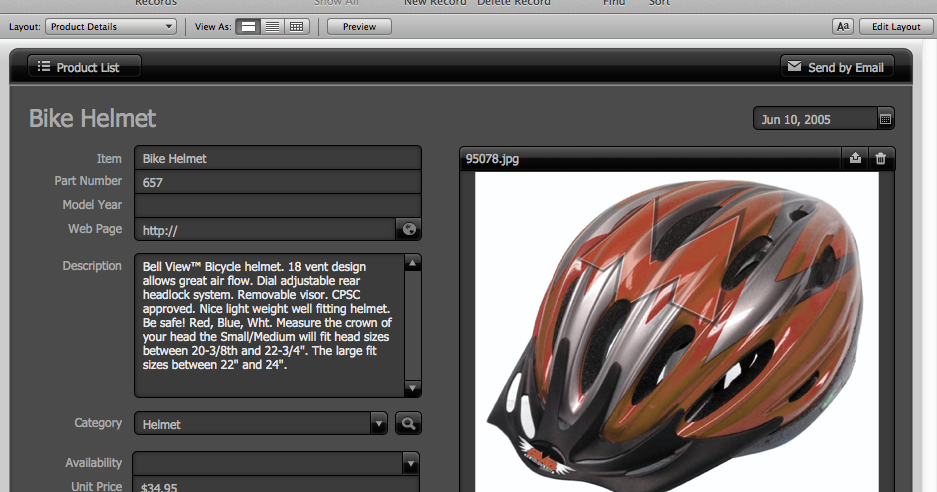Click Send by Email button
The image size is (937, 492).
coord(837,67)
